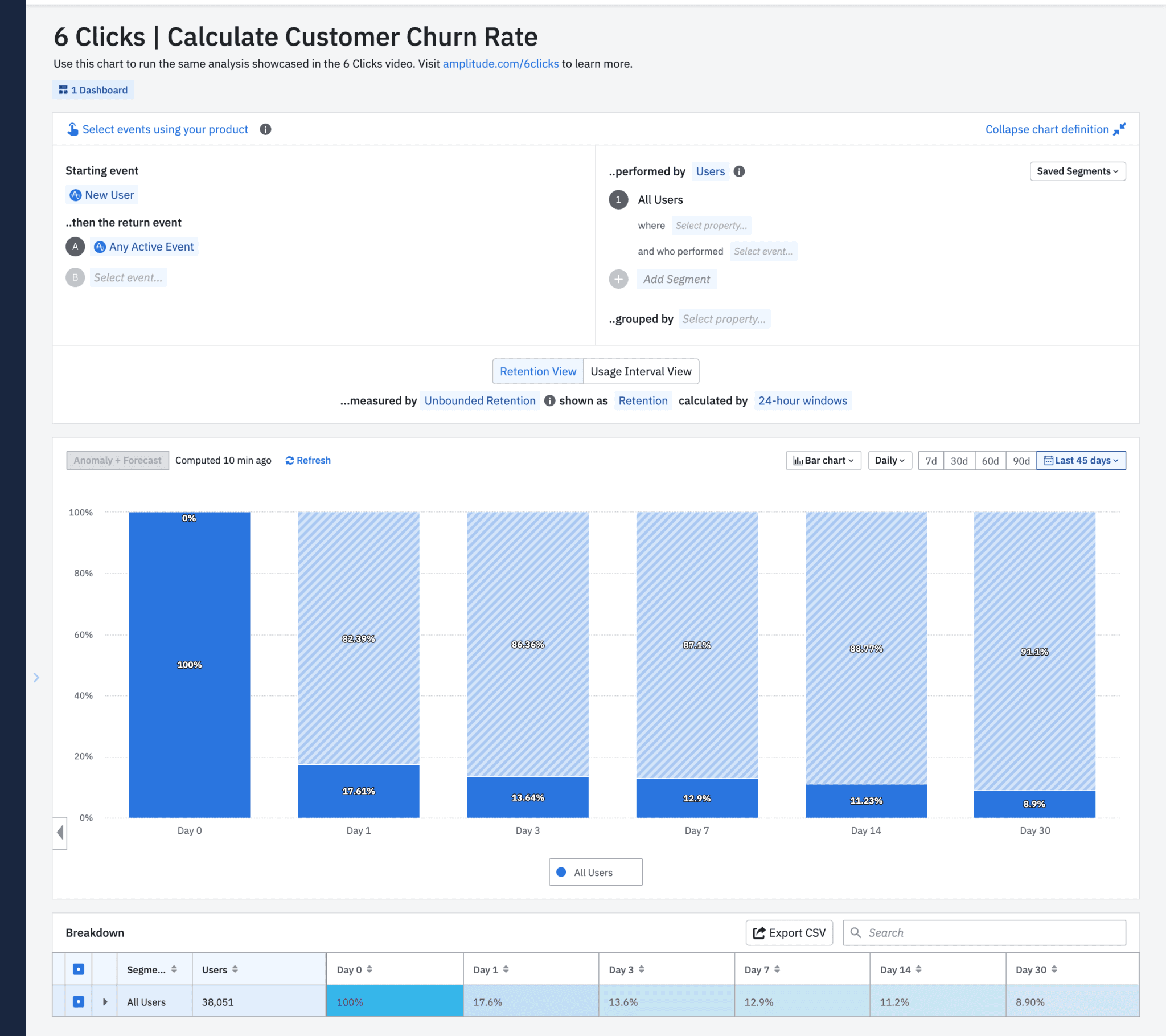This screenshot has height=1036, width=1166.
Task: Click the chevron to expand the left side panel
Action: (36, 677)
